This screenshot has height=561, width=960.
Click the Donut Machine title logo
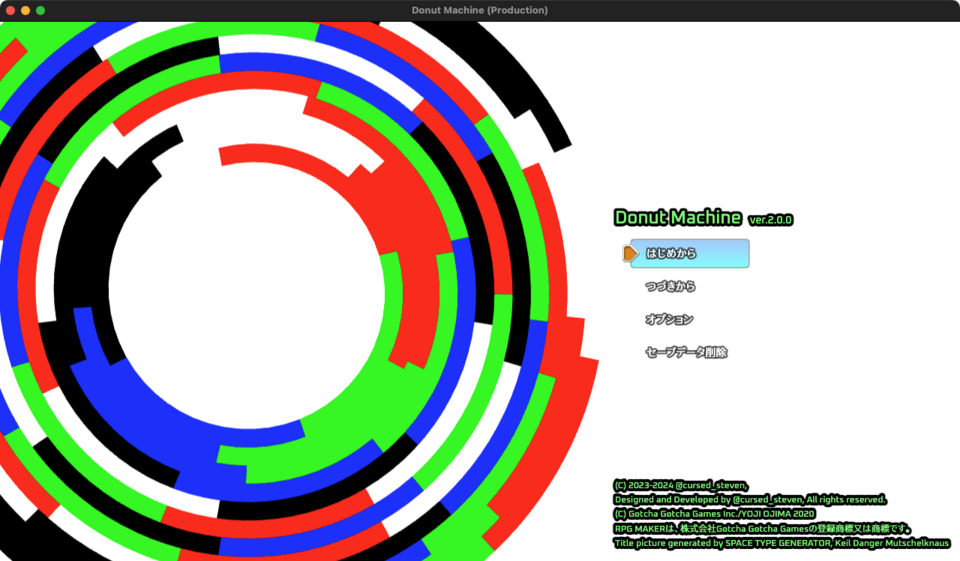point(678,217)
